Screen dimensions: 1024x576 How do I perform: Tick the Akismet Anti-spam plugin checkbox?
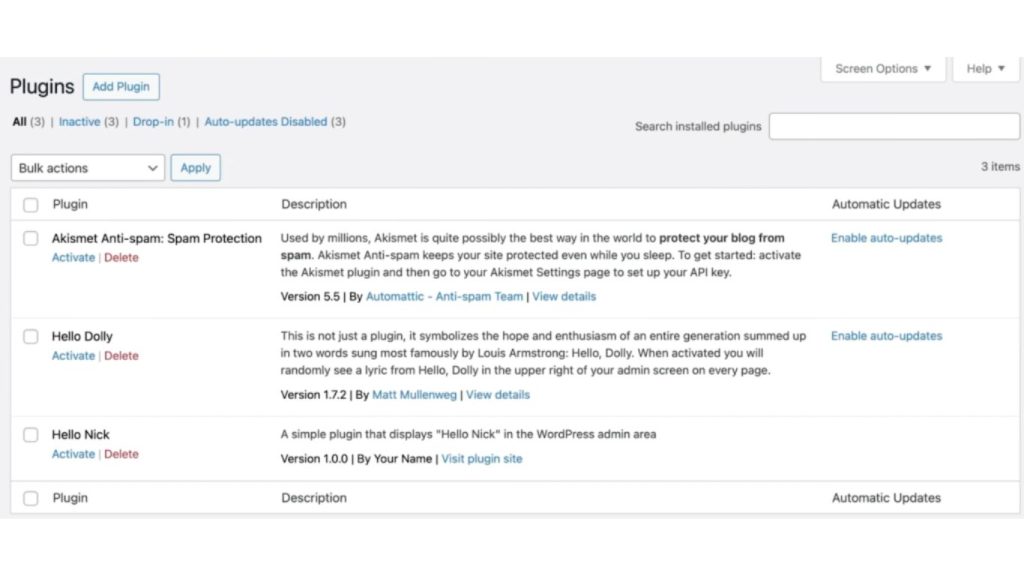(x=31, y=239)
